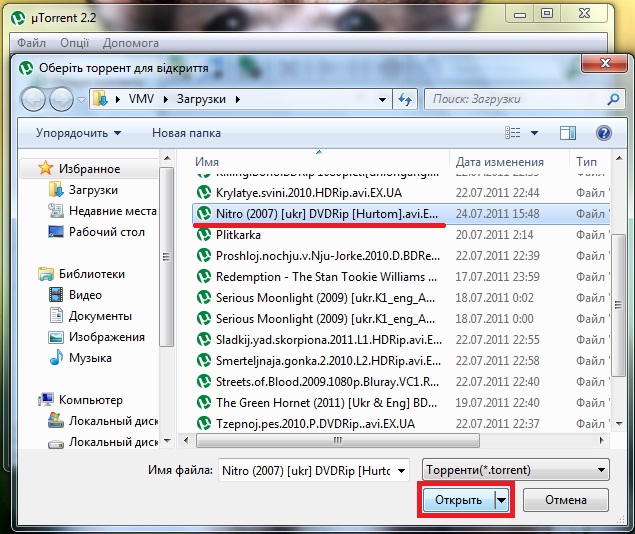Image resolution: width=635 pixels, height=534 pixels.
Task: Click Загрузки in the address path
Action: 201,99
